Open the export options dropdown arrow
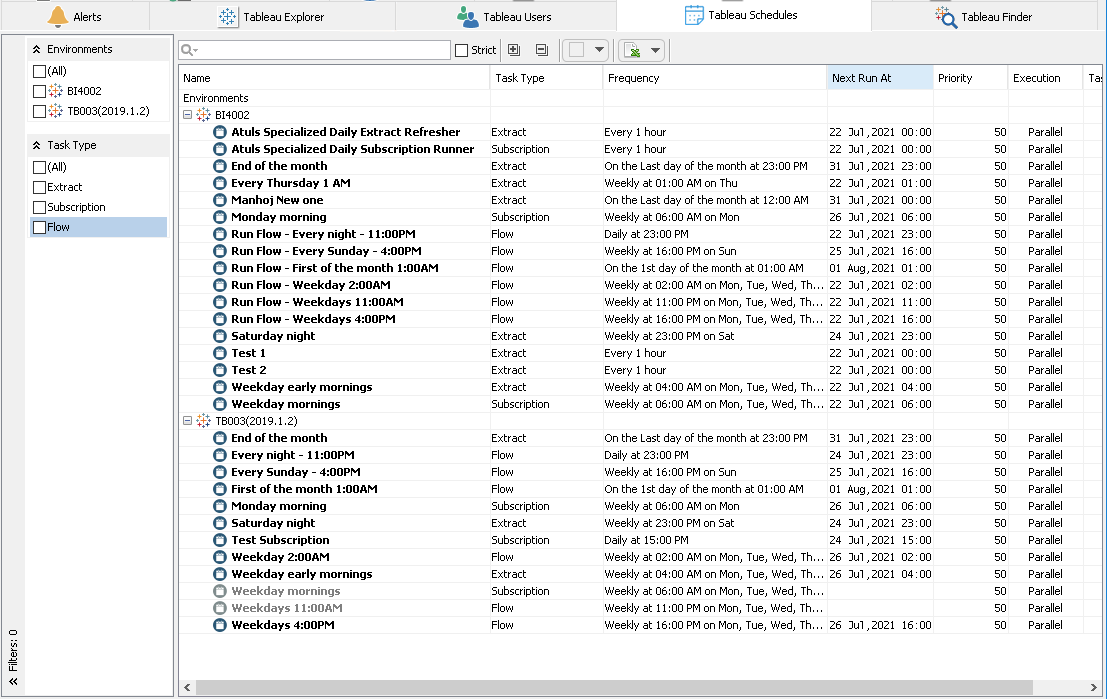 pyautogui.click(x=655, y=50)
